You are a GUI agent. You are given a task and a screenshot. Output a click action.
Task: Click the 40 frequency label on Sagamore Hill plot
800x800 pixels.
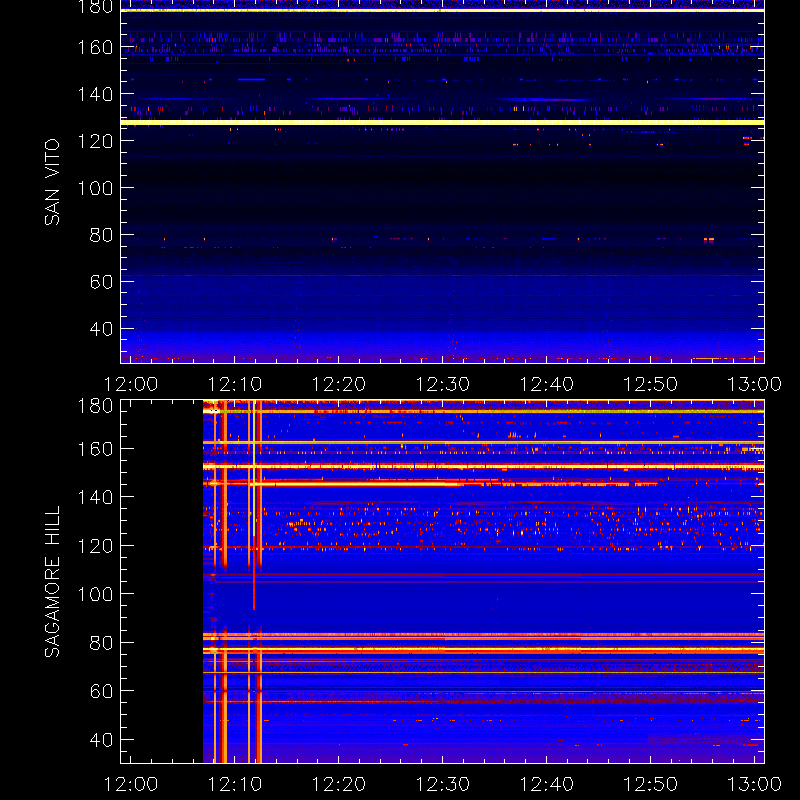101,740
